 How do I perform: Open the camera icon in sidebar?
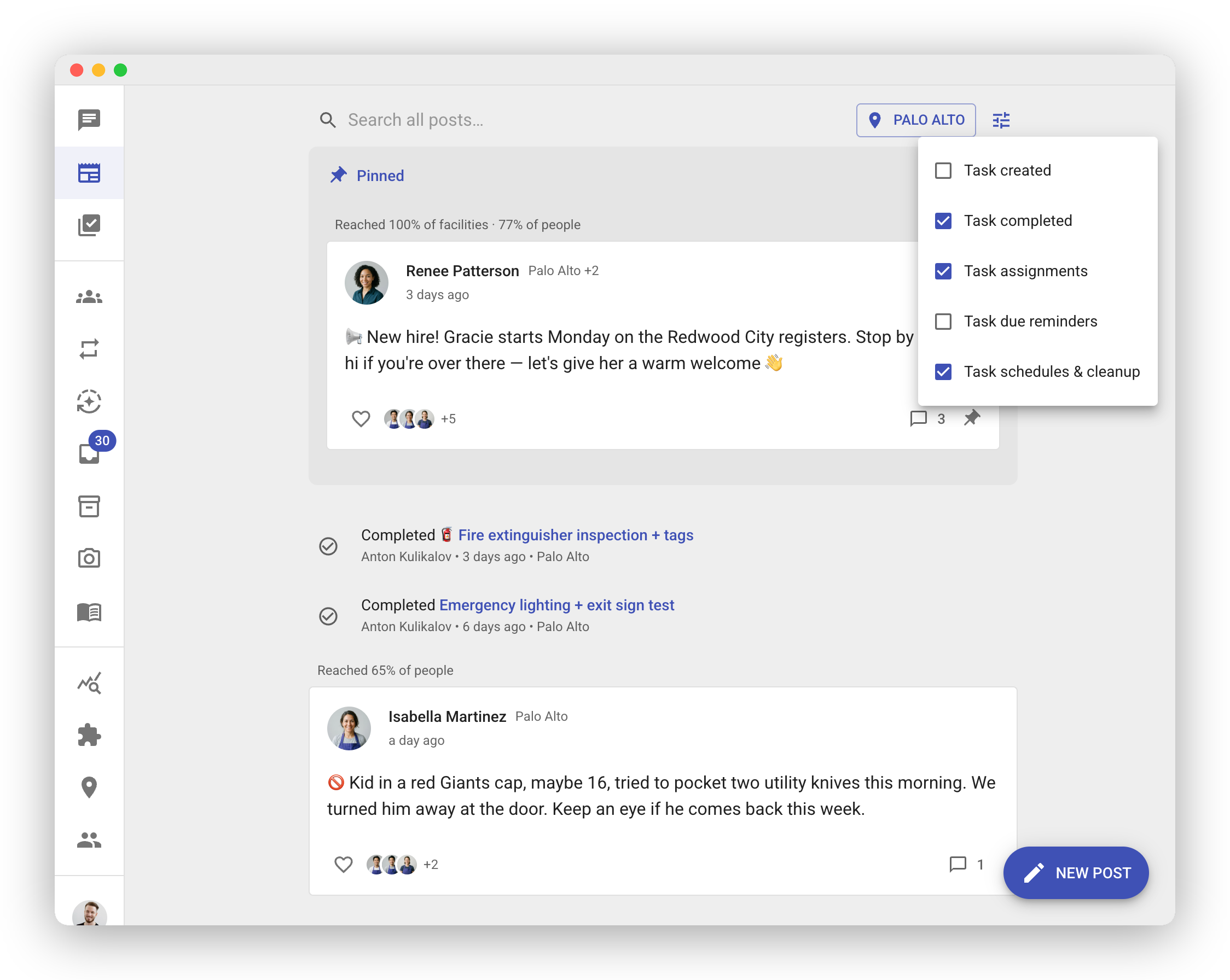[89, 558]
